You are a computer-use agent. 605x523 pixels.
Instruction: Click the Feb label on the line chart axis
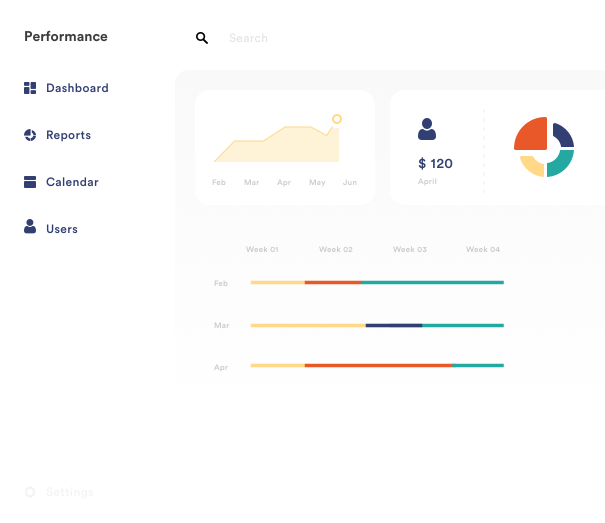coord(219,182)
